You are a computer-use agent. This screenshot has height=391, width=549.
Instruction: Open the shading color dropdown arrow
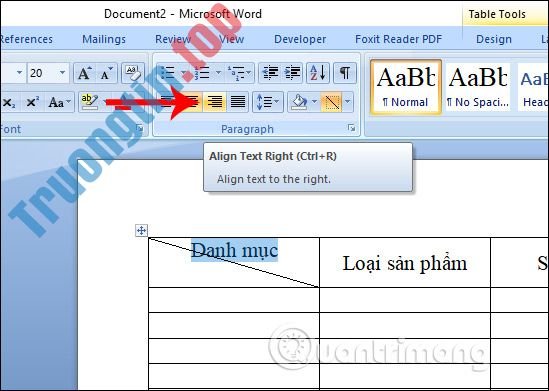(314, 102)
